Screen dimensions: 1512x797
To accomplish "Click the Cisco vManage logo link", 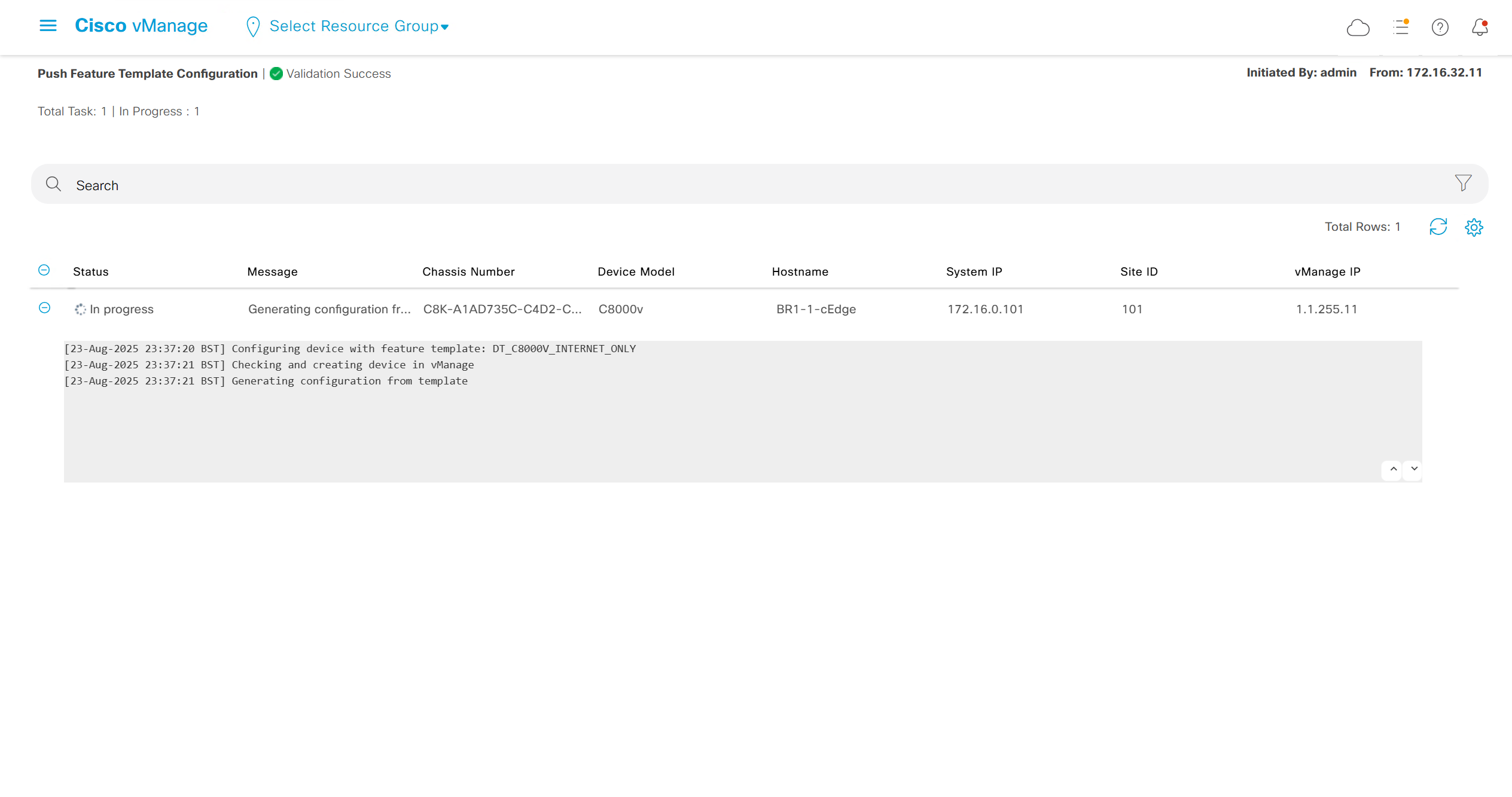I will tap(141, 26).
